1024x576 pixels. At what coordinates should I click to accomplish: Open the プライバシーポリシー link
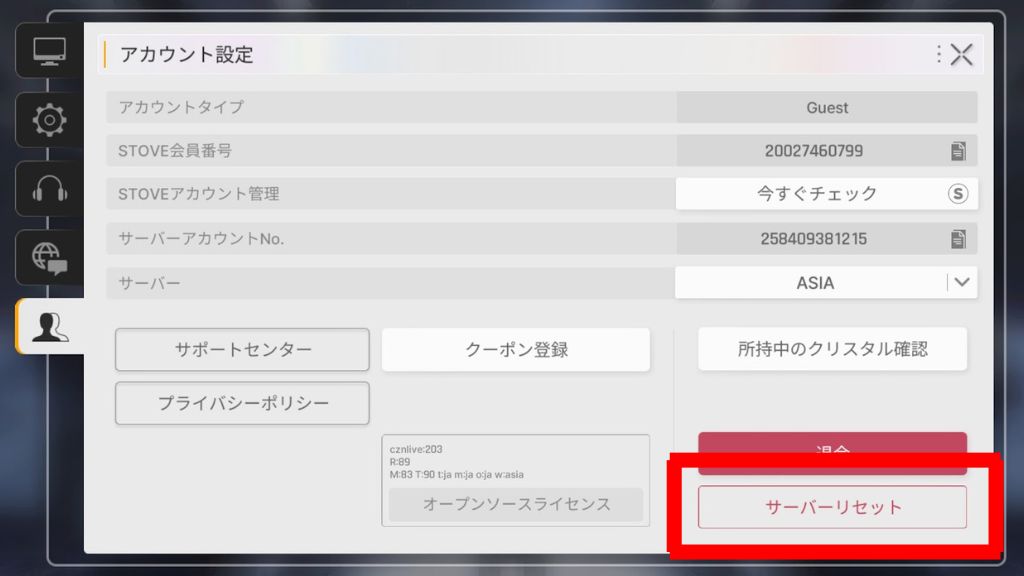pos(242,403)
